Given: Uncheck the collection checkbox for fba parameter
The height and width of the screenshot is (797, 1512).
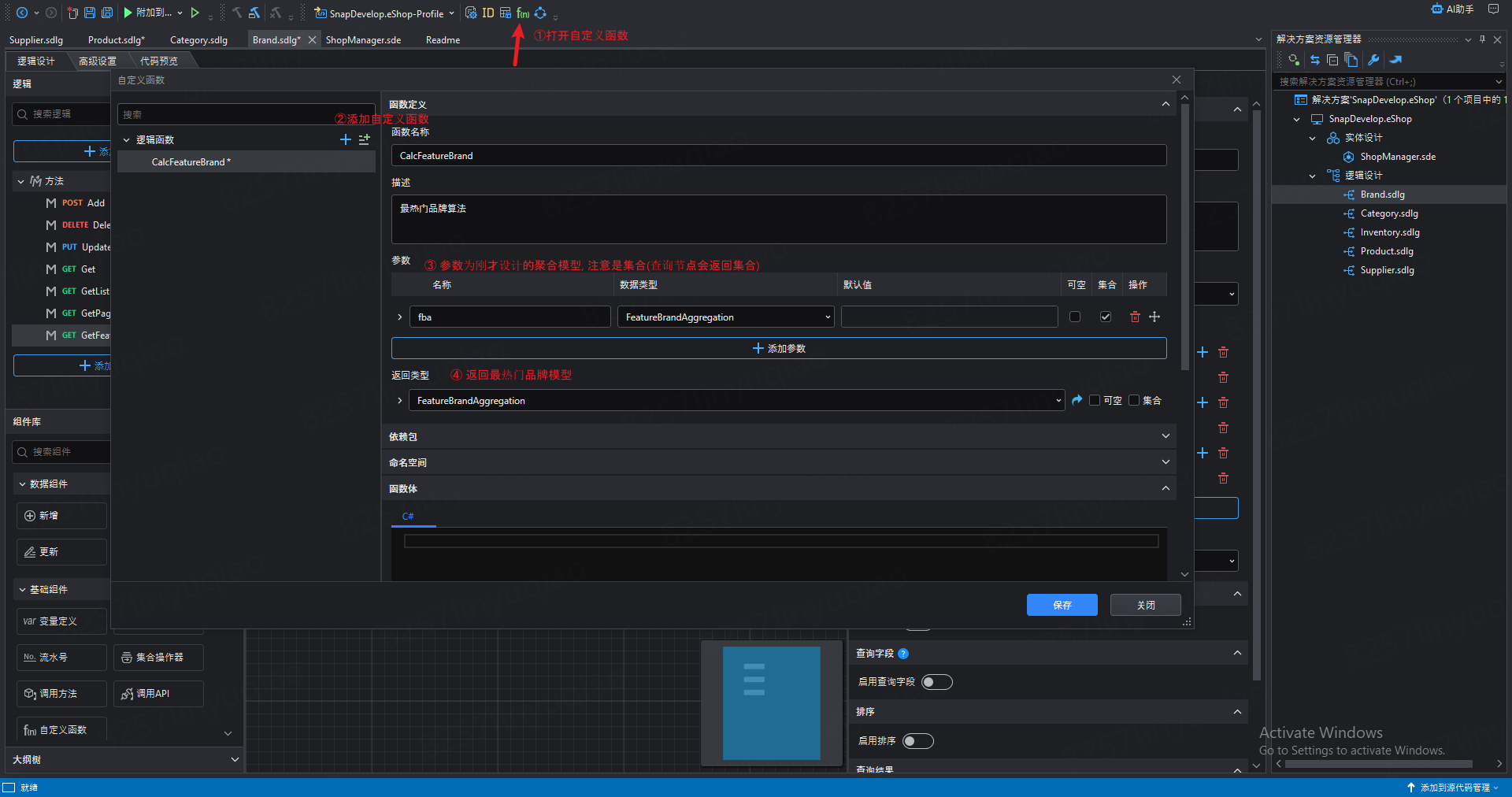Looking at the screenshot, I should (x=1106, y=317).
